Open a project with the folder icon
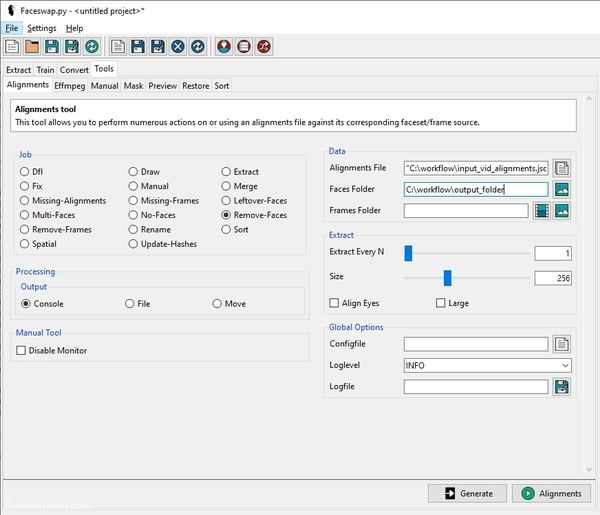 pyautogui.click(x=32, y=47)
